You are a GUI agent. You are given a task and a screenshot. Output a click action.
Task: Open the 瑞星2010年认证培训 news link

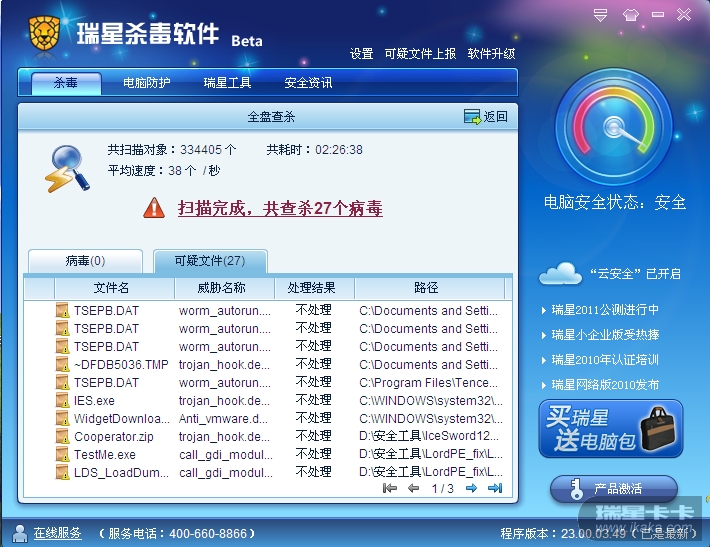point(604,360)
